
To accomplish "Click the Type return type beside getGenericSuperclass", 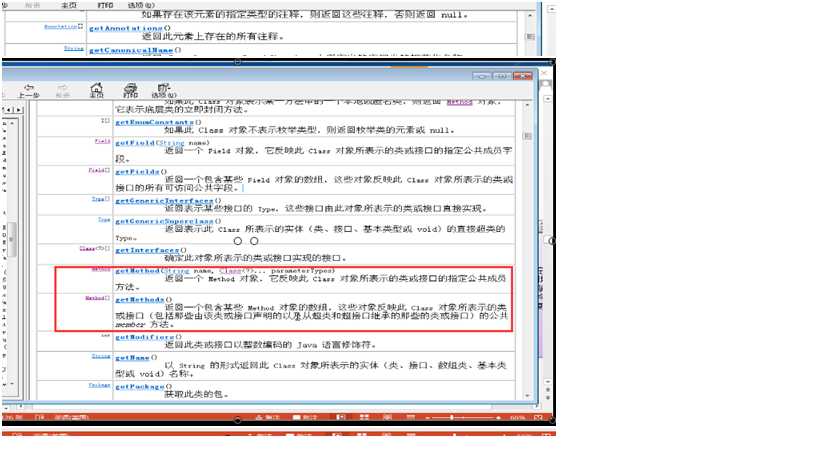I will coord(104,220).
